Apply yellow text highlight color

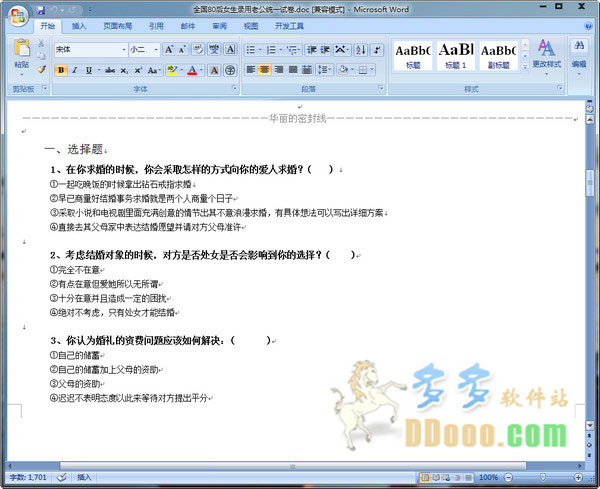coord(172,70)
